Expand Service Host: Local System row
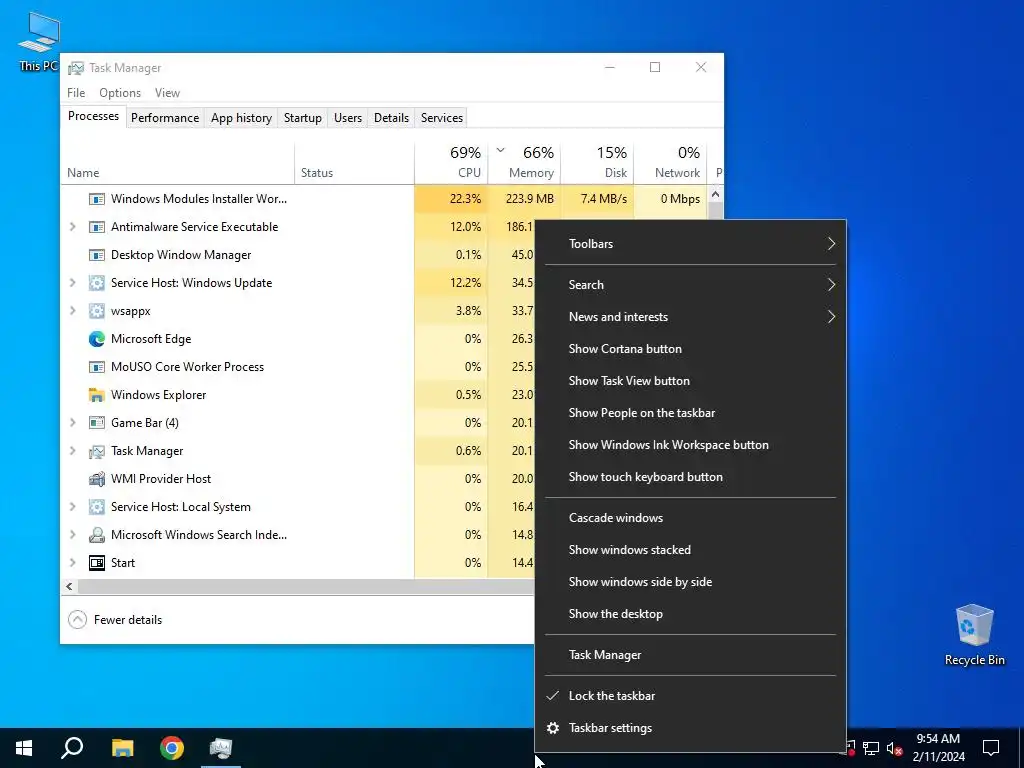The width and height of the screenshot is (1024, 768). click(x=72, y=507)
